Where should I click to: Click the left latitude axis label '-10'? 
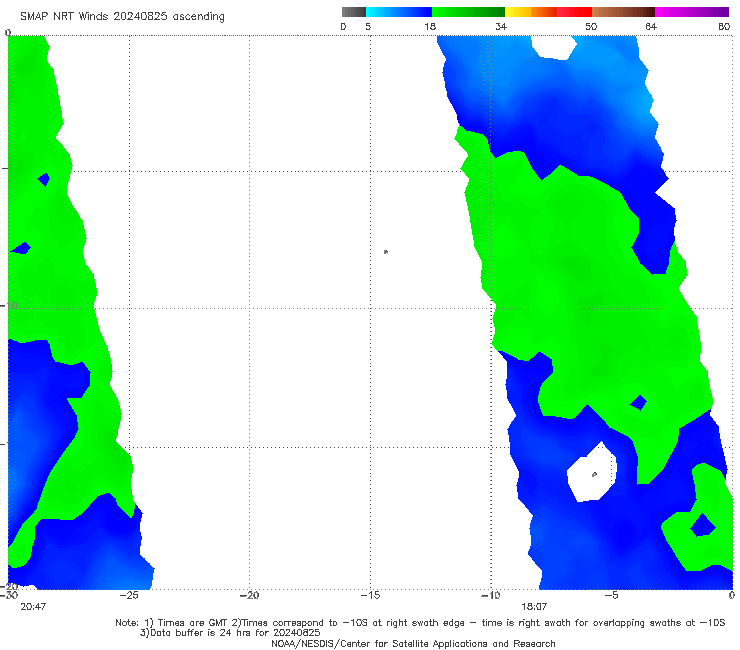tap(9, 306)
